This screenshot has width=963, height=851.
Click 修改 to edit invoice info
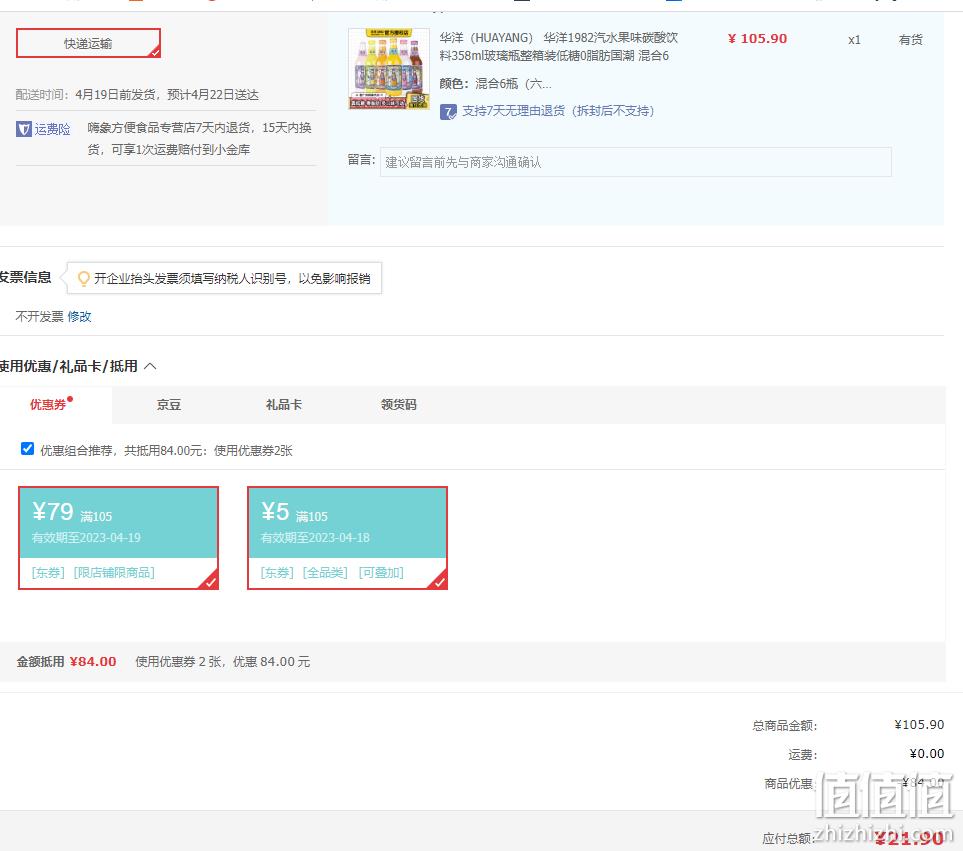tap(79, 316)
